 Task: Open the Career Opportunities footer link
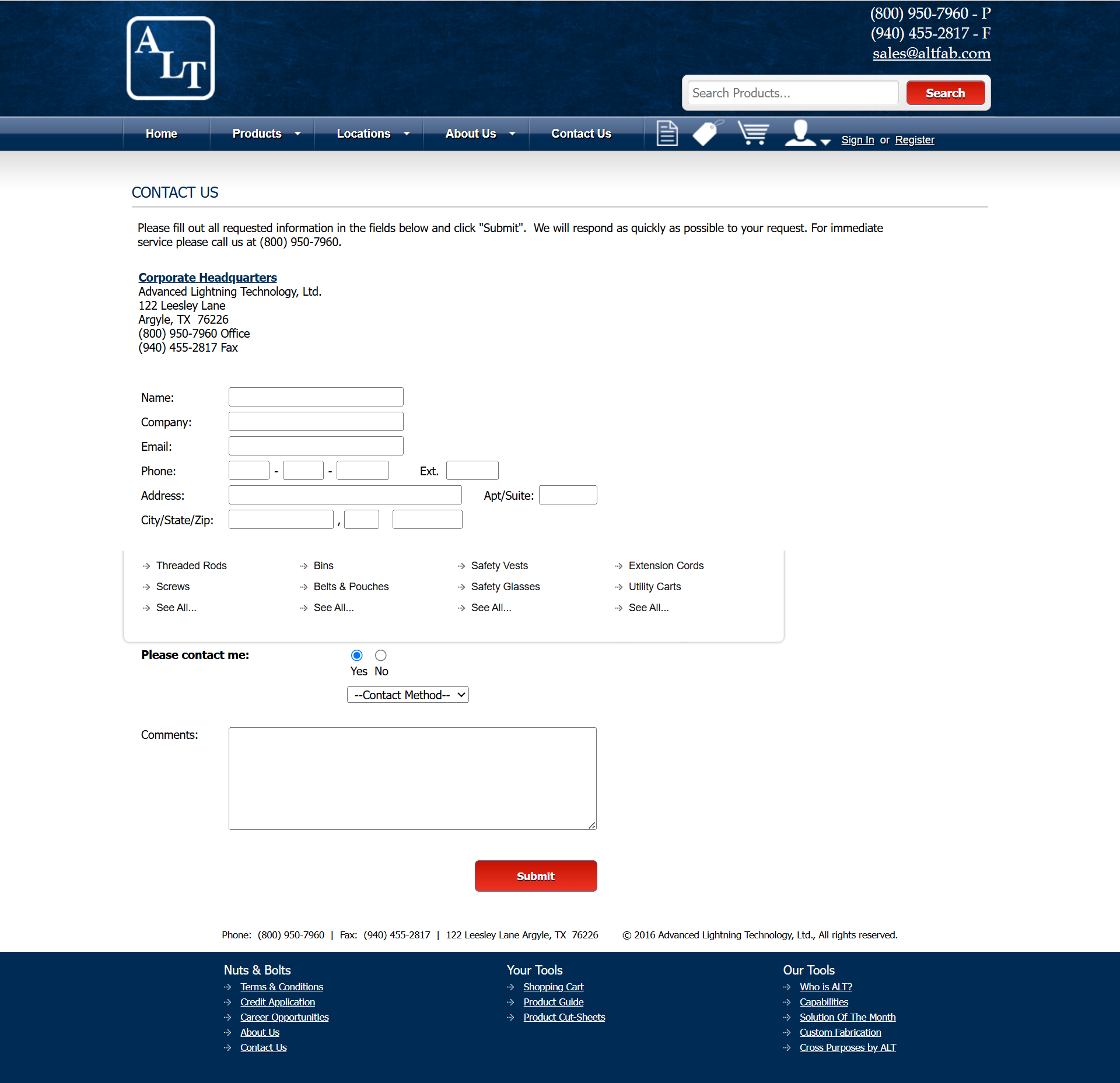[x=285, y=1017]
